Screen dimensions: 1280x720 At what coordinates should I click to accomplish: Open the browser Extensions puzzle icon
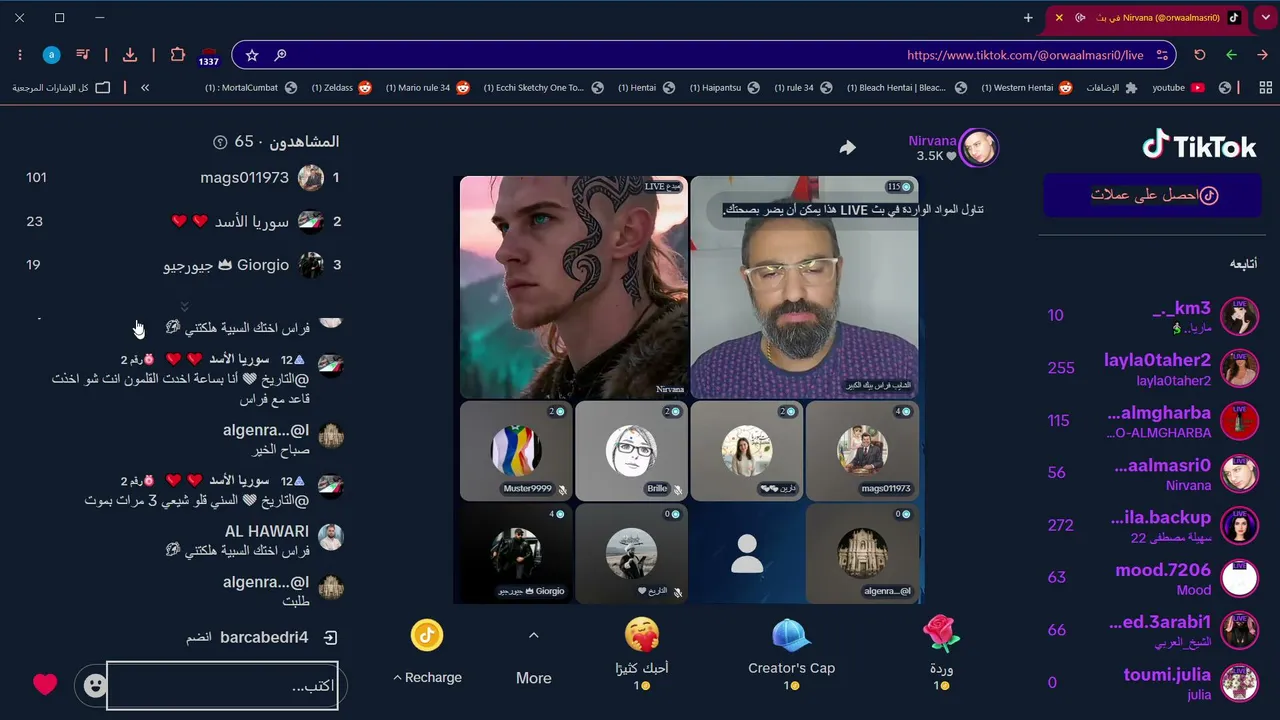click(178, 55)
